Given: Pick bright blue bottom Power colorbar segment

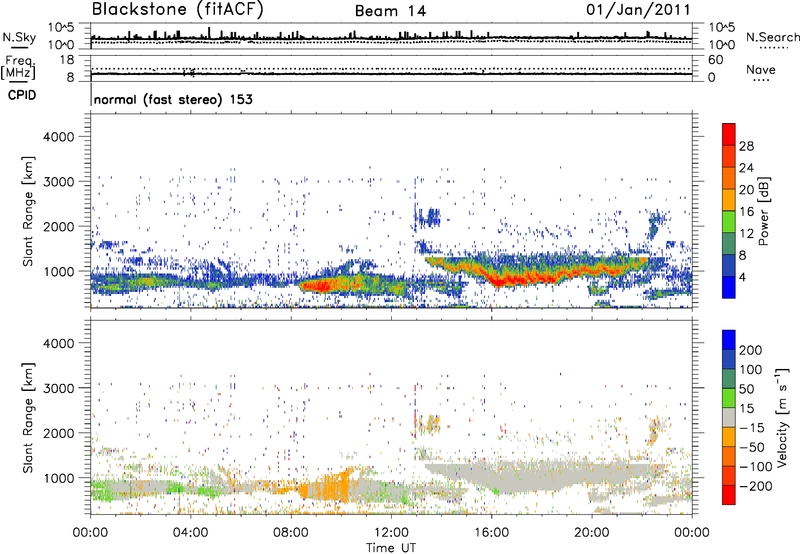Looking at the screenshot, I should (x=729, y=287).
